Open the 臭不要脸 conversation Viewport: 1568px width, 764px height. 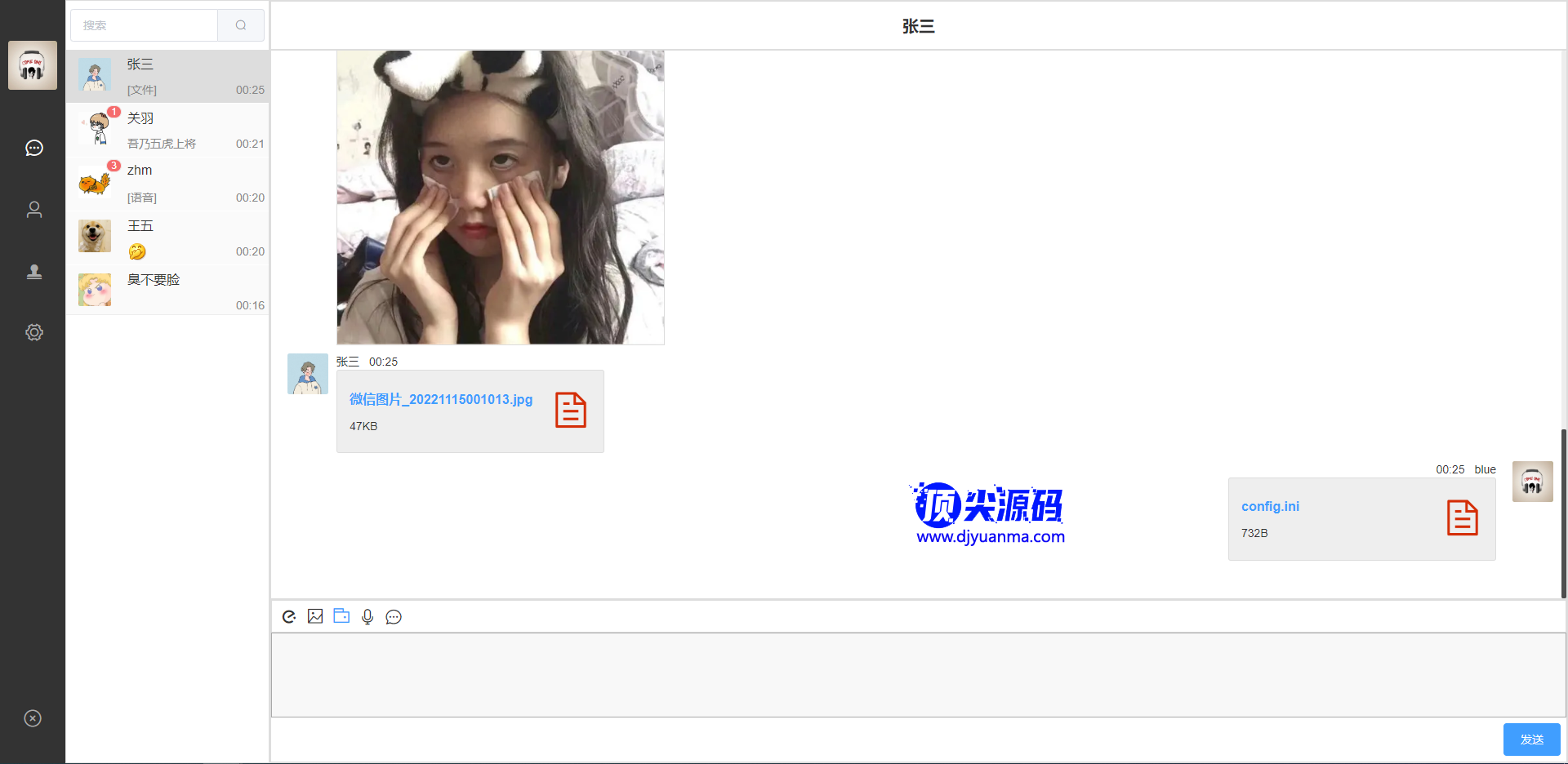167,291
